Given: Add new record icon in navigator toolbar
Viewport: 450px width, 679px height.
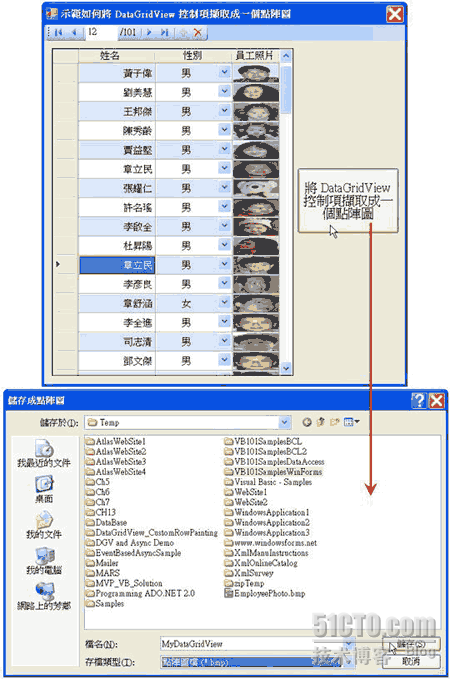Looking at the screenshot, I should pyautogui.click(x=183, y=32).
